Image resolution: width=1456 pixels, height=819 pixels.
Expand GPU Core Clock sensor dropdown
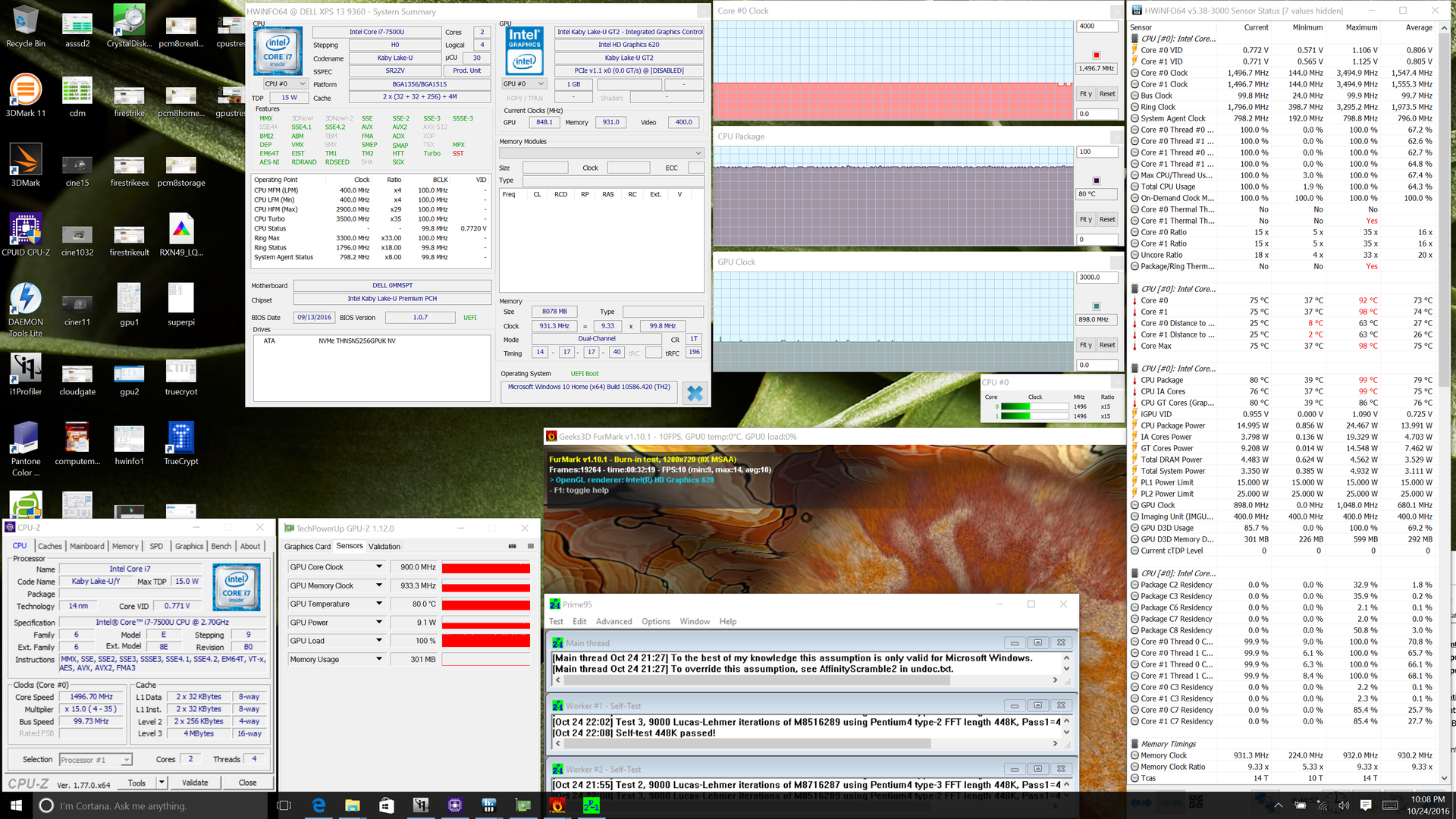click(379, 567)
